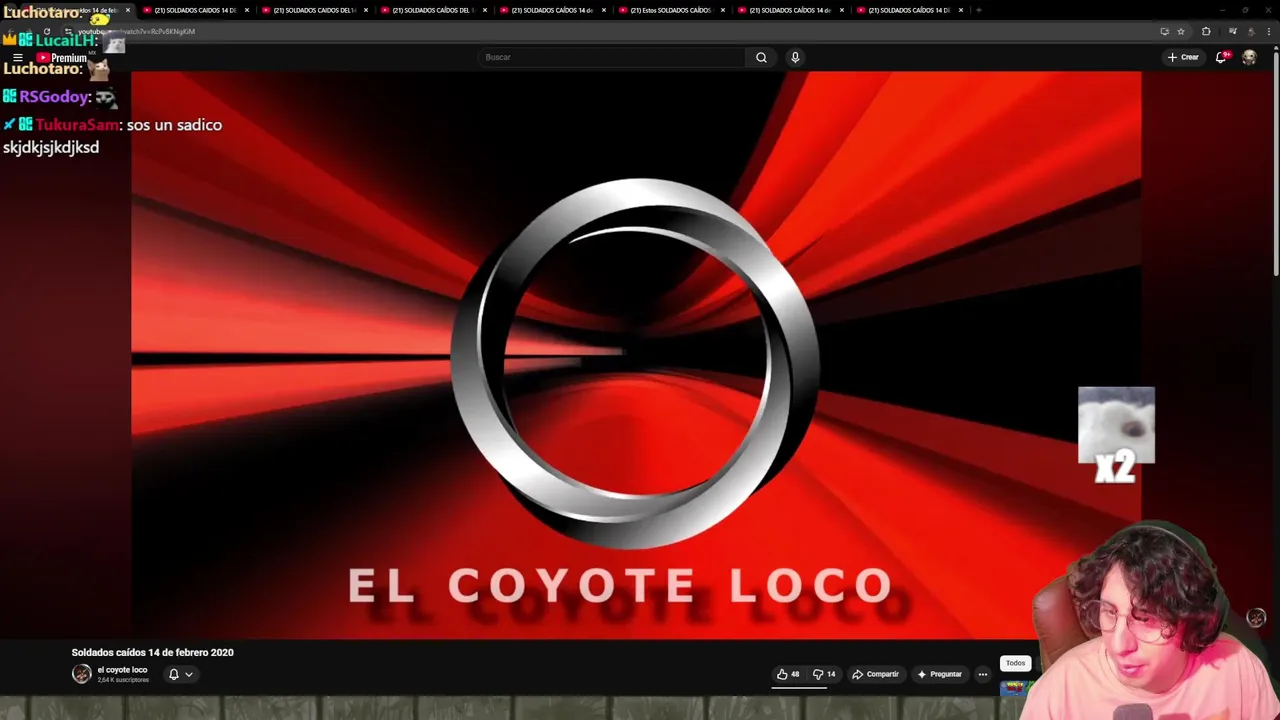Like the video showing 48 likes
1280x720 pixels.
click(789, 674)
